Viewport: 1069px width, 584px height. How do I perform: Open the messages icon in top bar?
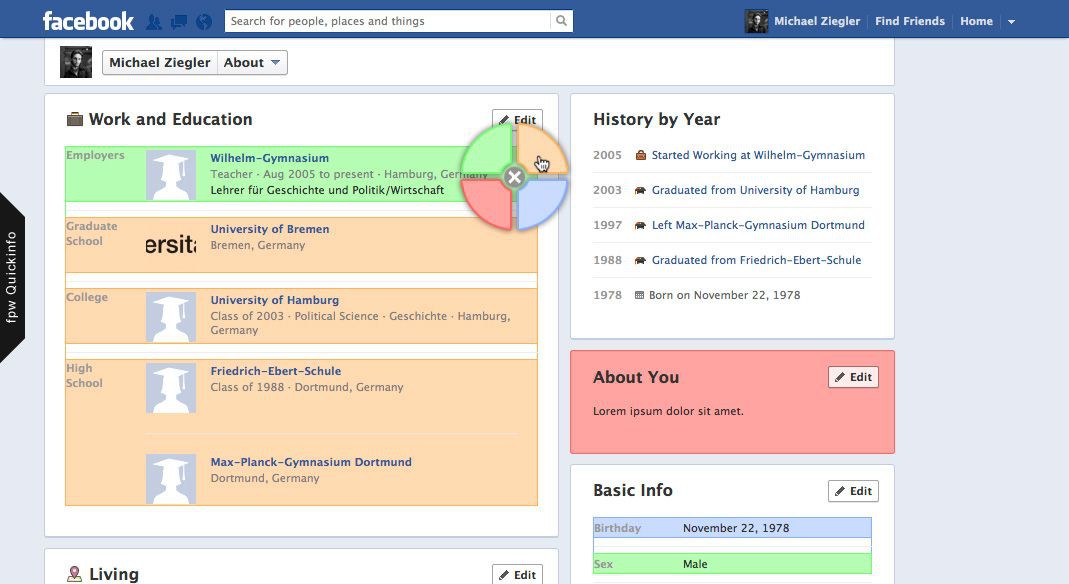[x=178, y=21]
